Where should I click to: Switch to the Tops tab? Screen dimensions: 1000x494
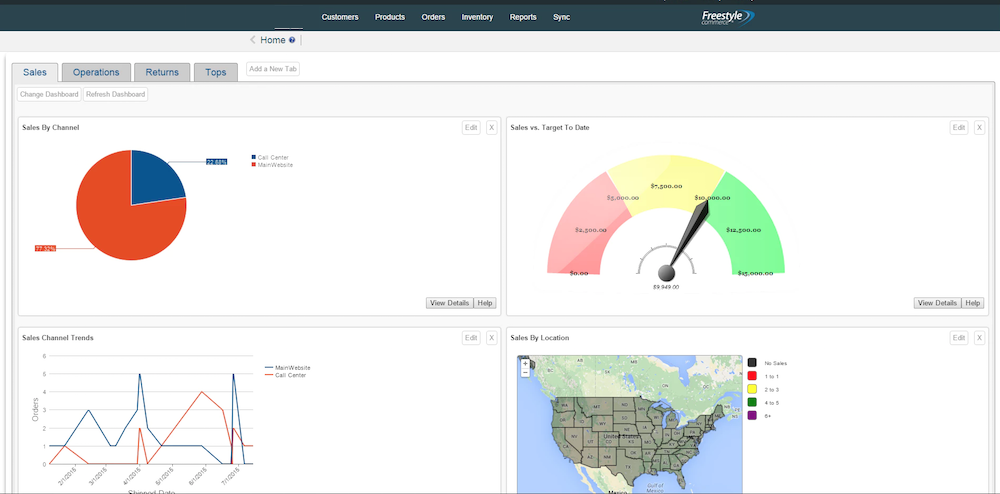point(216,72)
